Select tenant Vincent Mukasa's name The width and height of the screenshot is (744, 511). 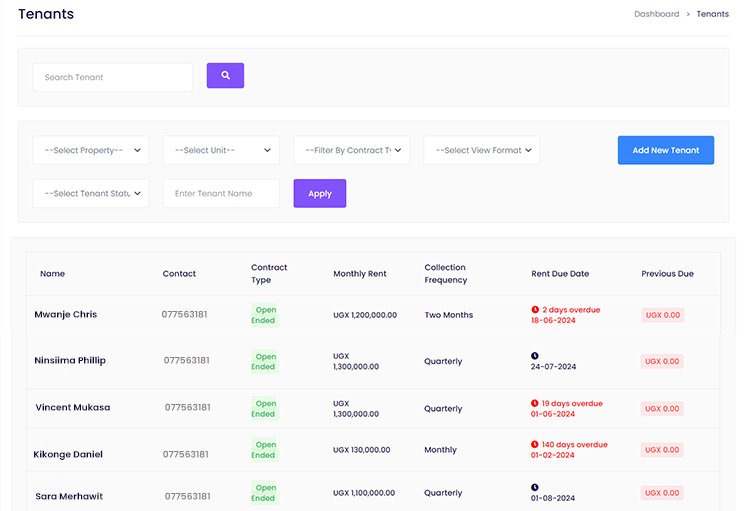pos(73,408)
